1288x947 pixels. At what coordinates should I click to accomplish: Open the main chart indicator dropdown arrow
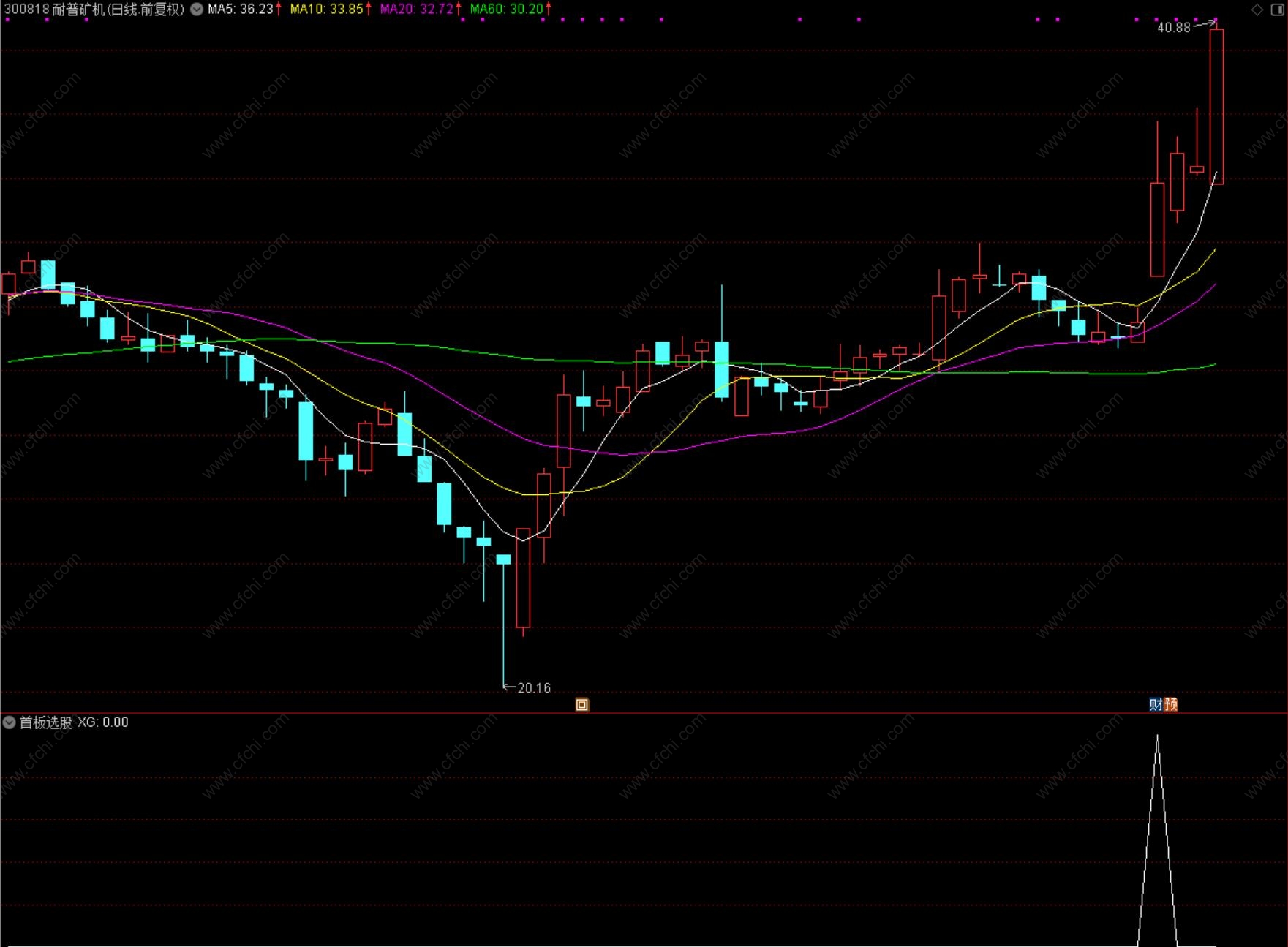pyautogui.click(x=197, y=10)
